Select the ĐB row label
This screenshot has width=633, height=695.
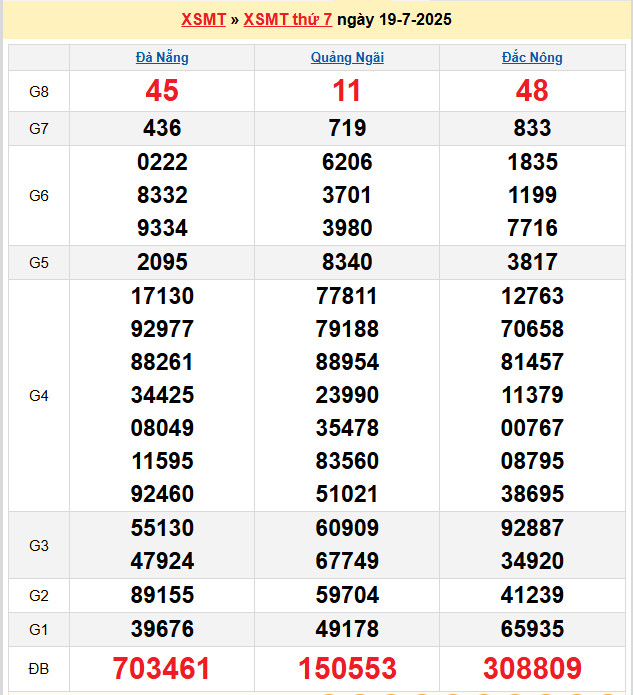click(x=39, y=668)
